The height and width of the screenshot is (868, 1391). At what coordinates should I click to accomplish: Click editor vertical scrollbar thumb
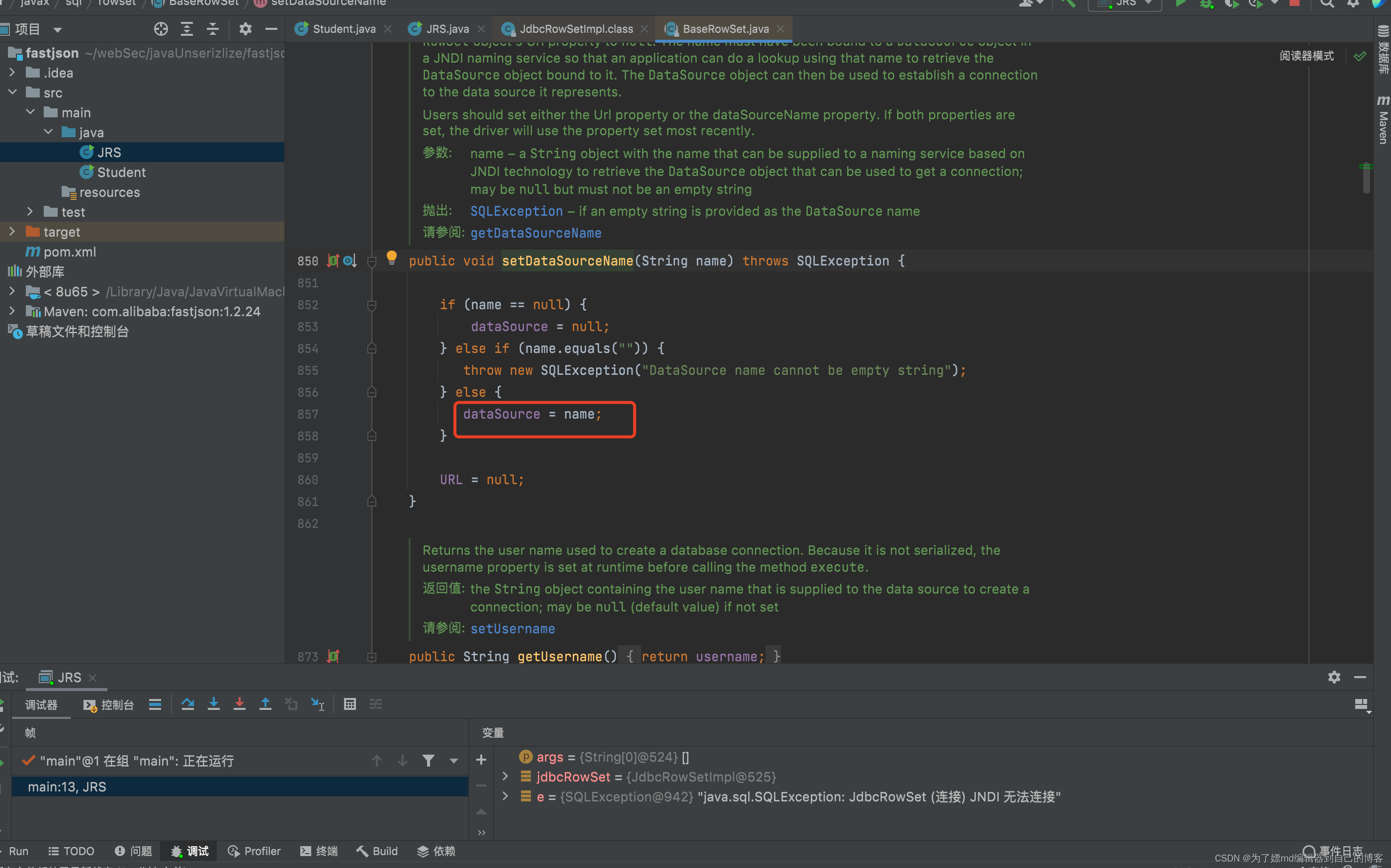point(1366,179)
